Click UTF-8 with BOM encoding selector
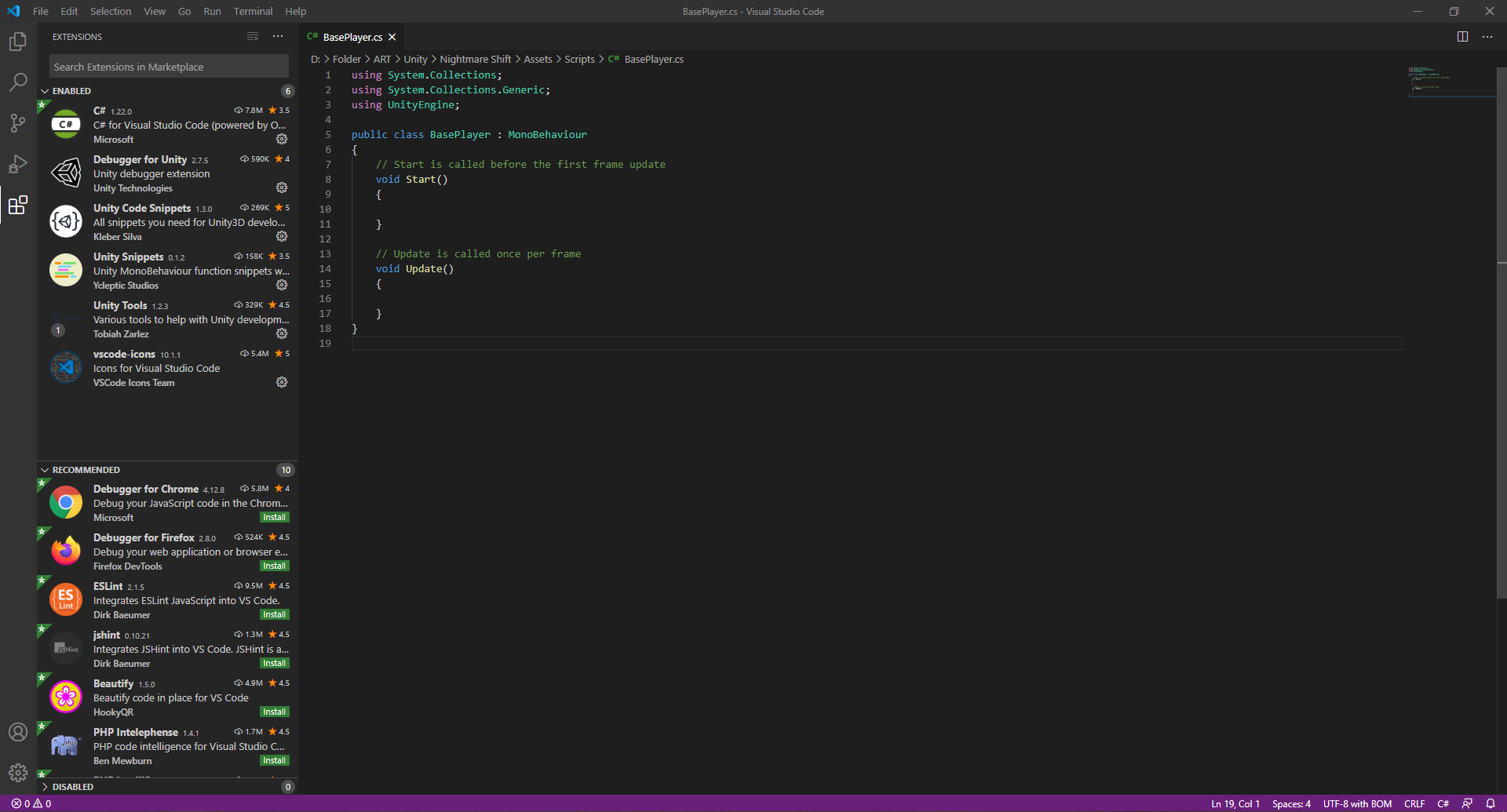Viewport: 1507px width, 812px height. point(1357,803)
